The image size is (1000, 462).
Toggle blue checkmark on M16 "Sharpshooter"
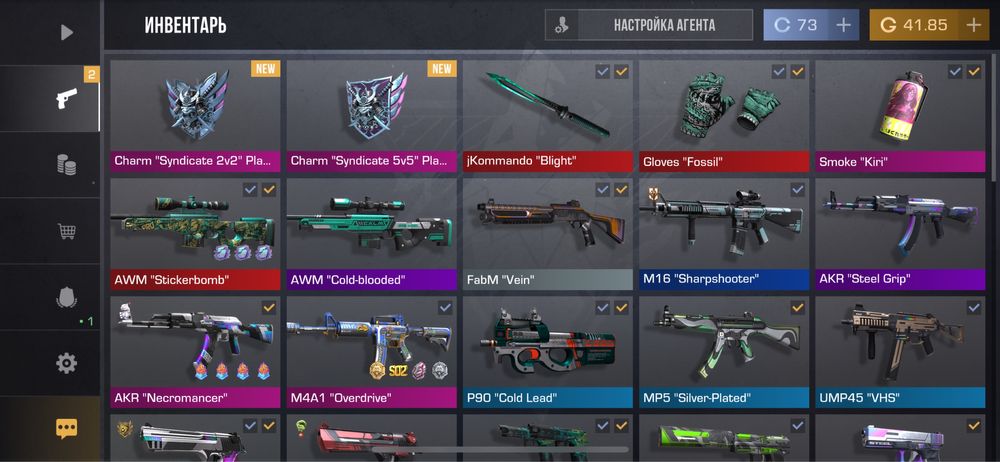coord(798,190)
